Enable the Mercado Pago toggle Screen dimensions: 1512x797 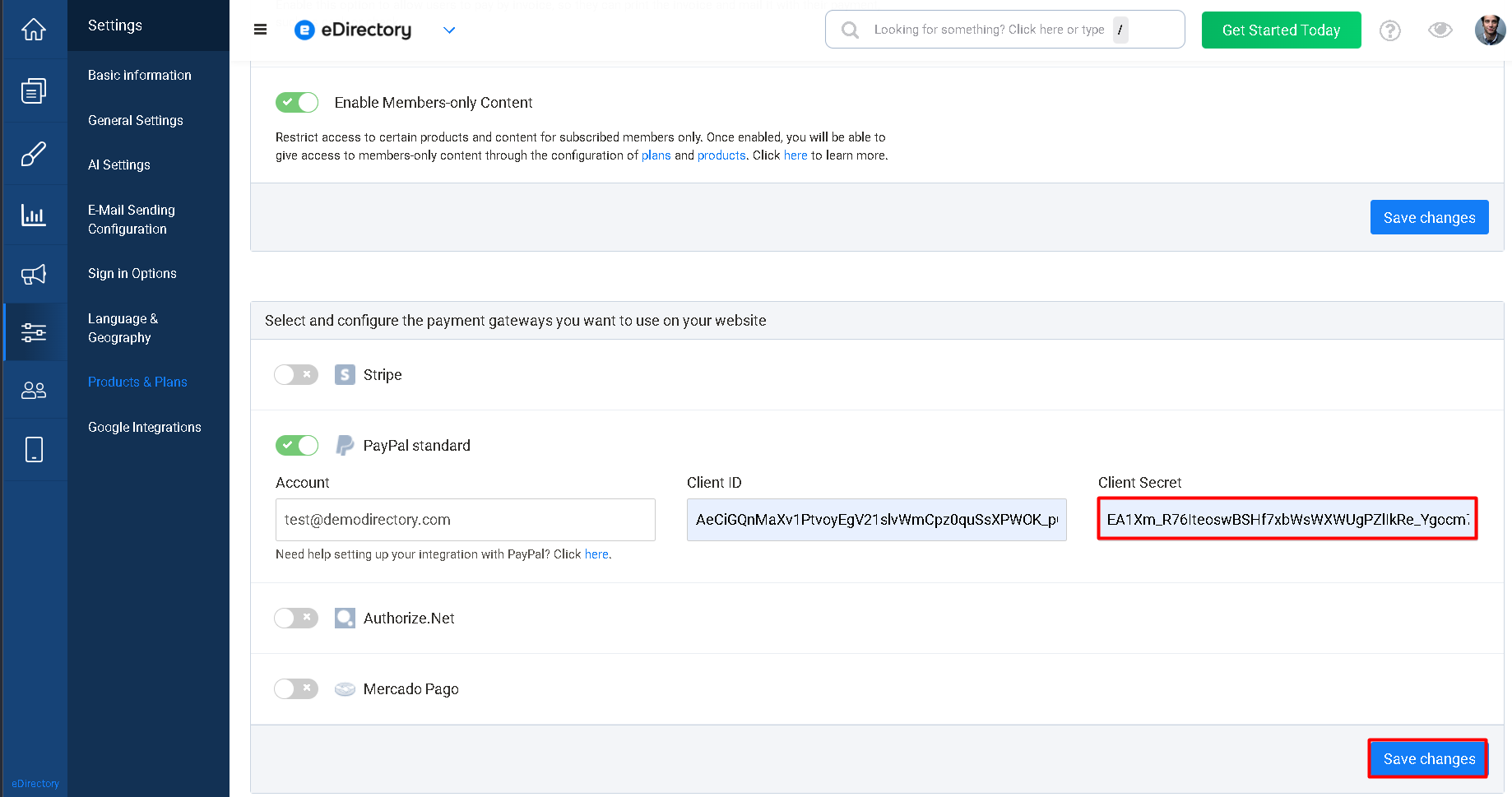click(296, 688)
